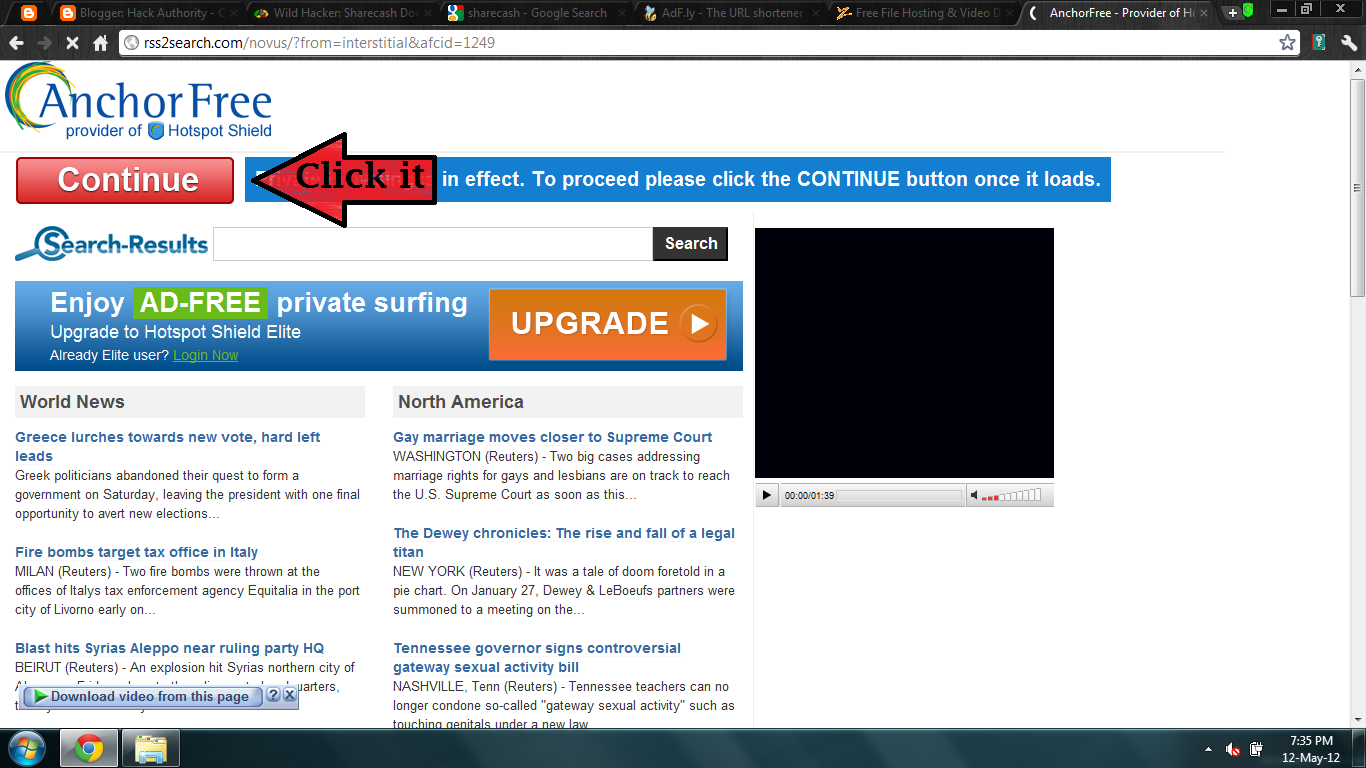Click the Already Elite user? text
The width and height of the screenshot is (1366, 768).
110,355
